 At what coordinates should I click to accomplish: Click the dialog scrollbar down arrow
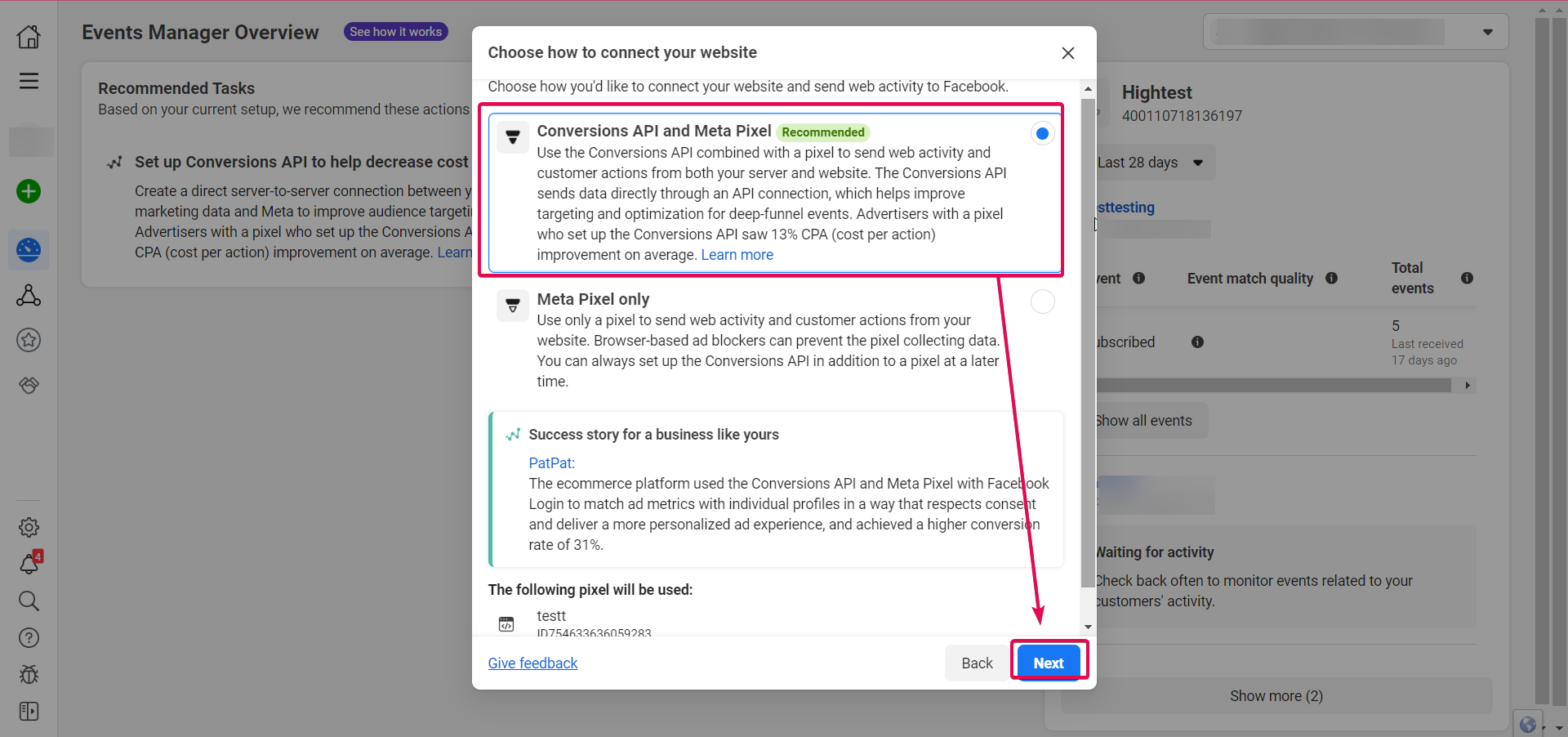coord(1088,627)
